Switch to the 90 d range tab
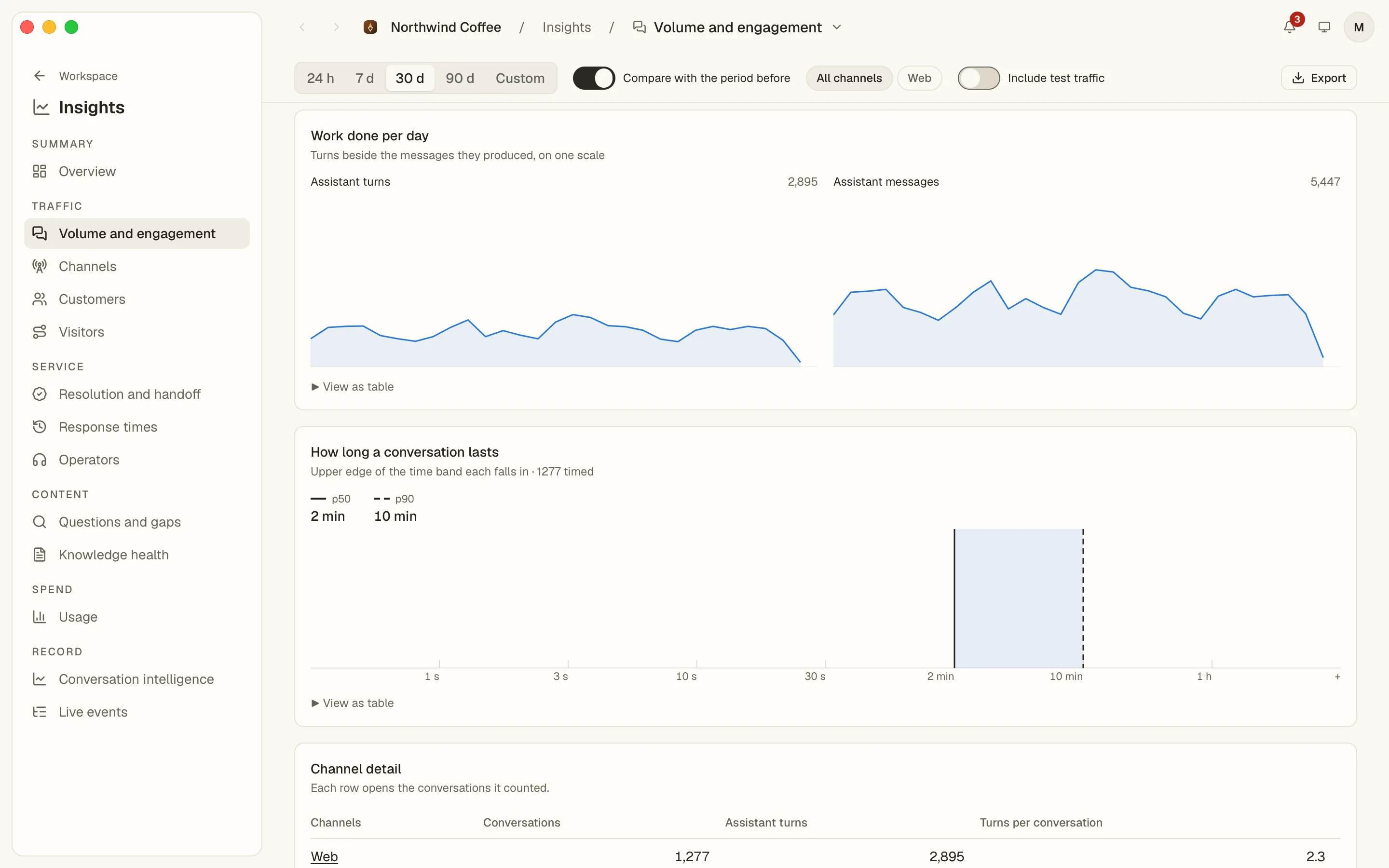1389x868 pixels. pyautogui.click(x=460, y=78)
